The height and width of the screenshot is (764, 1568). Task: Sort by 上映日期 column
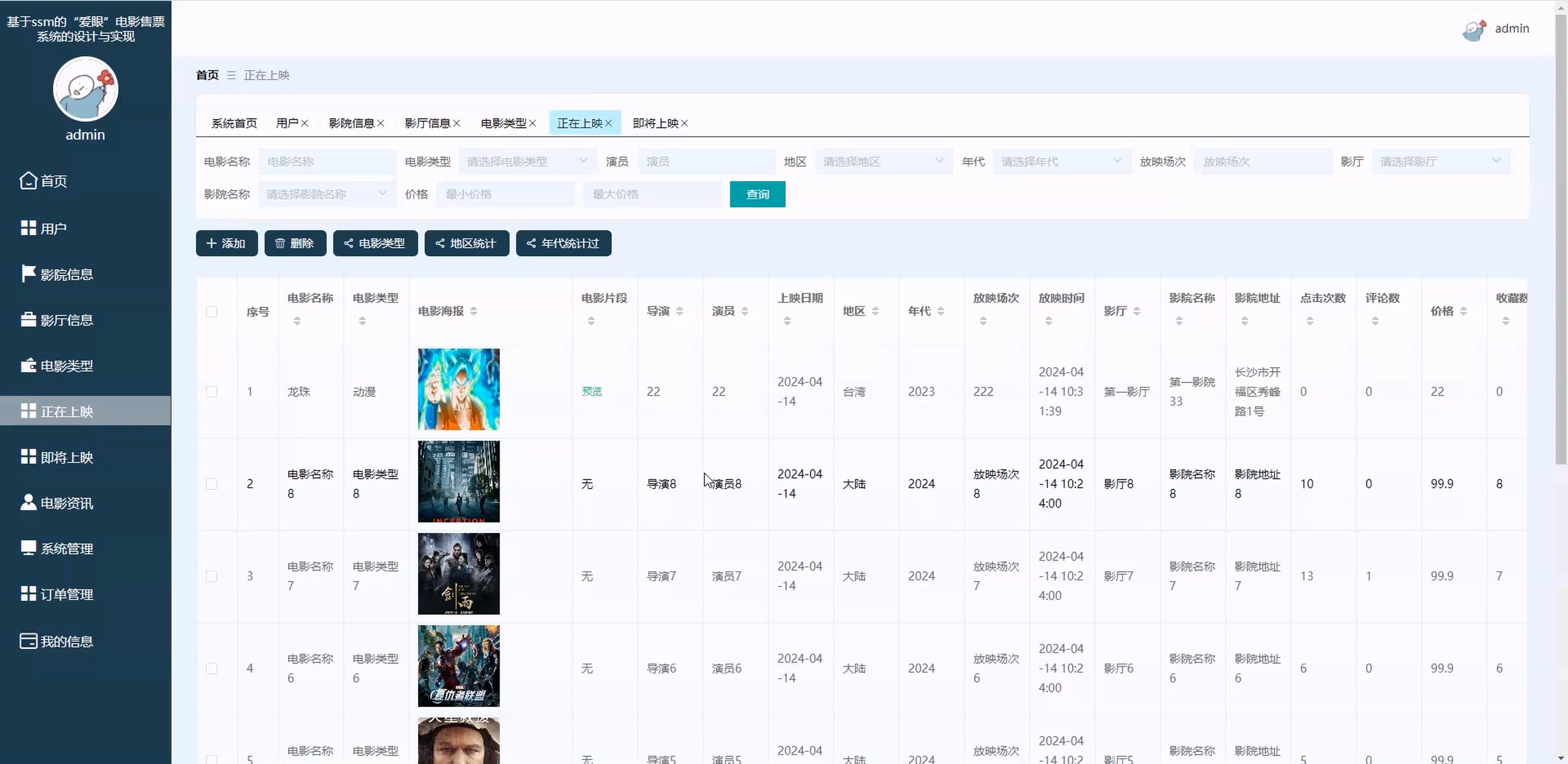(787, 321)
